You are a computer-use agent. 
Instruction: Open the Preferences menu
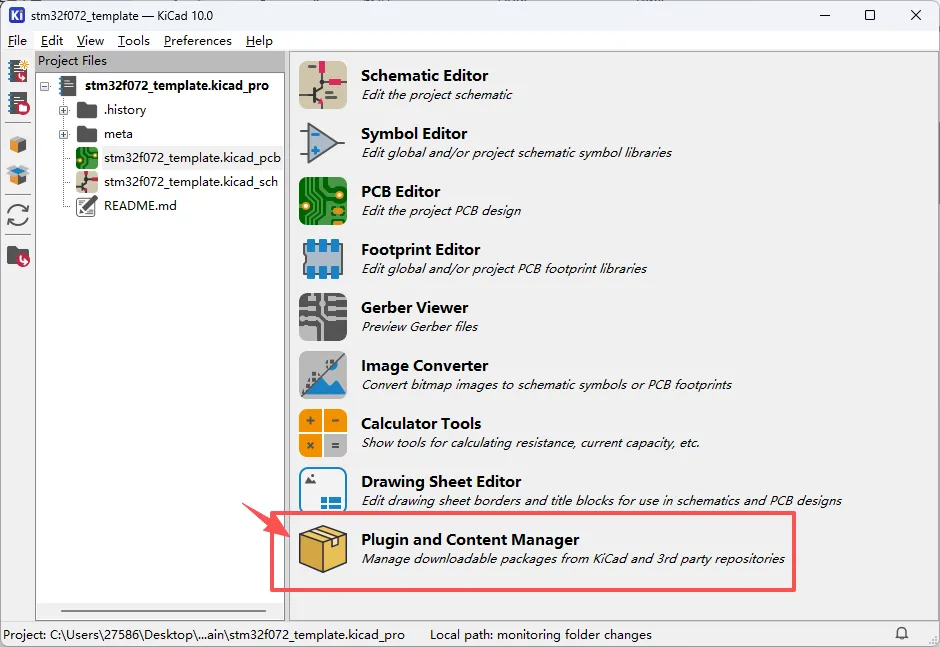pyautogui.click(x=197, y=41)
